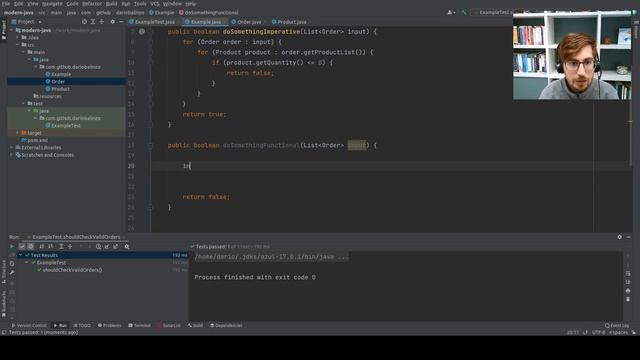Expand all test results

coord(61,247)
